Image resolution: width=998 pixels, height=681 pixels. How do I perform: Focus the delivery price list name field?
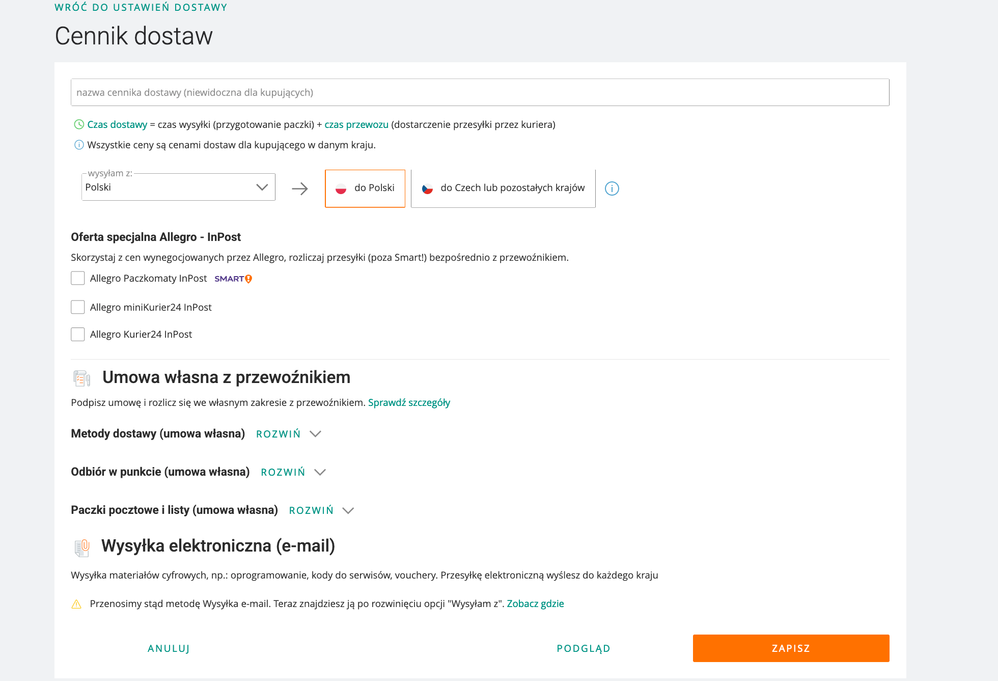[480, 92]
